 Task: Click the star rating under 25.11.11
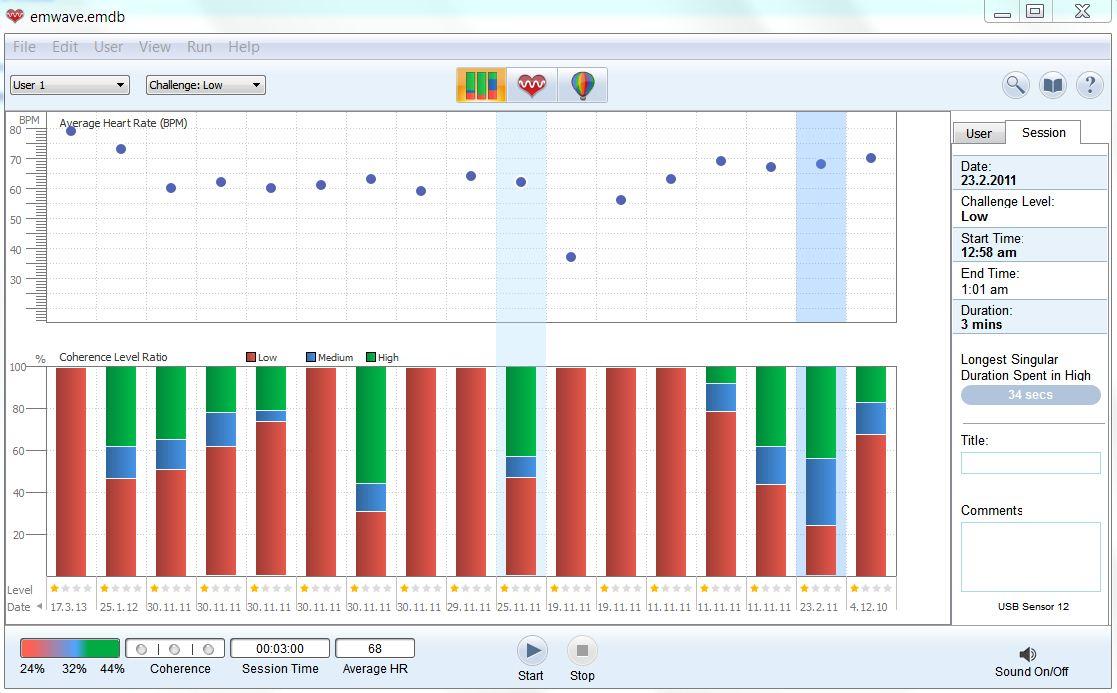click(x=521, y=588)
